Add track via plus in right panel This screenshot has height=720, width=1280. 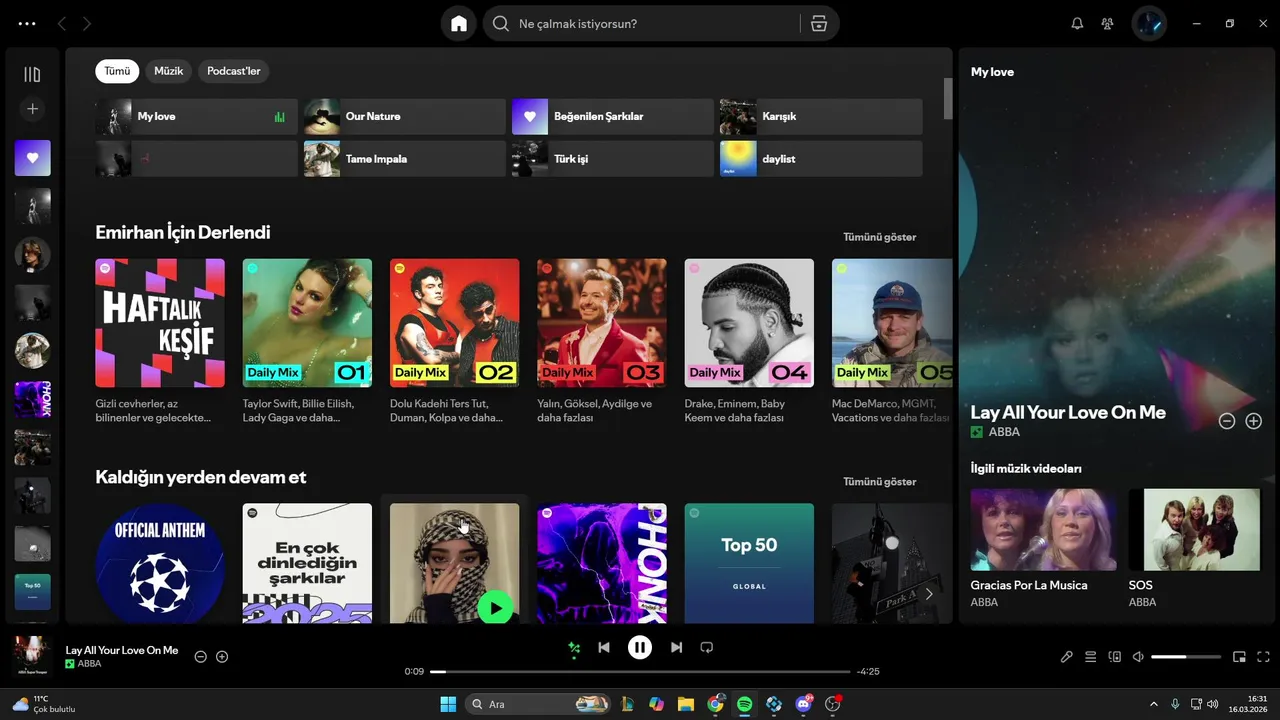coord(1253,421)
